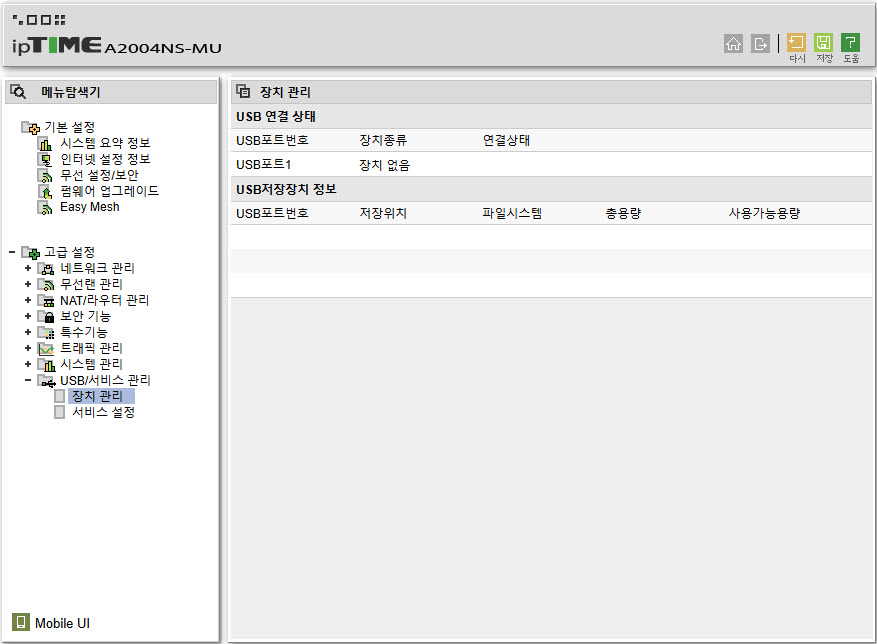Open 인터넷 설정 정보 menu item
The width and height of the screenshot is (877, 644).
[105, 159]
